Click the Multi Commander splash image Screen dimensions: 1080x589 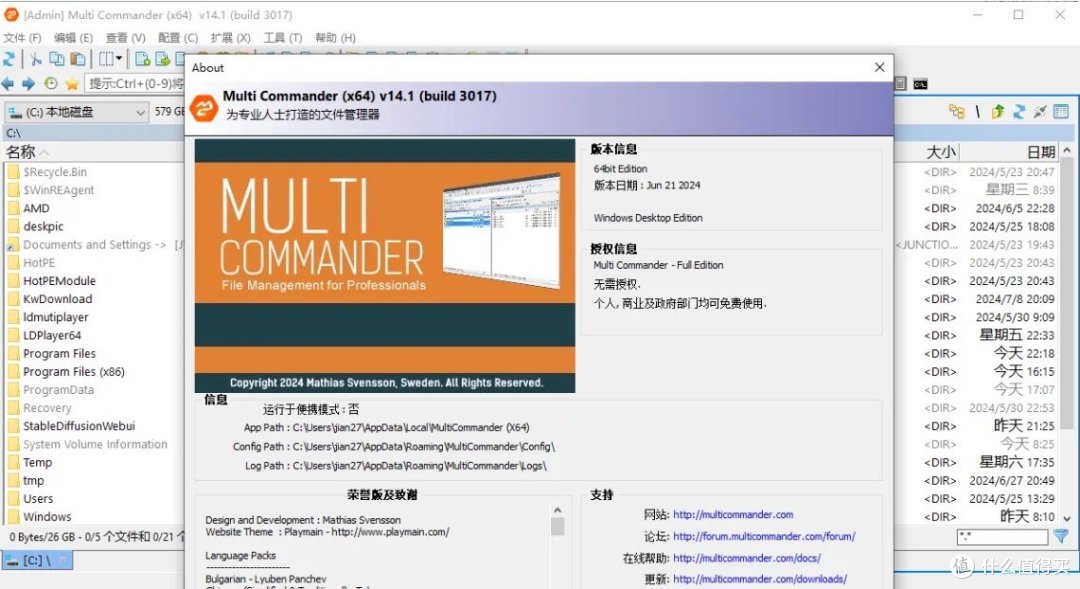coord(384,266)
